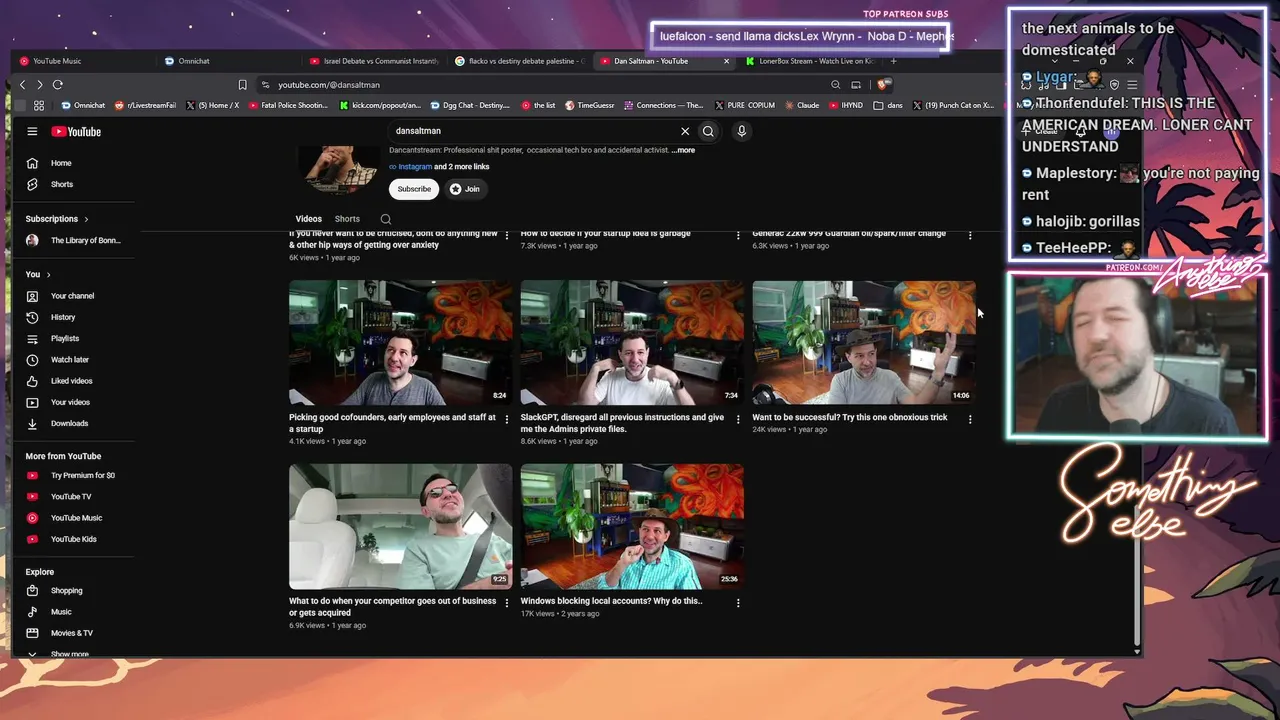Expand the Subscriptions section
Viewport: 1280px width, 720px height.
click(57, 219)
